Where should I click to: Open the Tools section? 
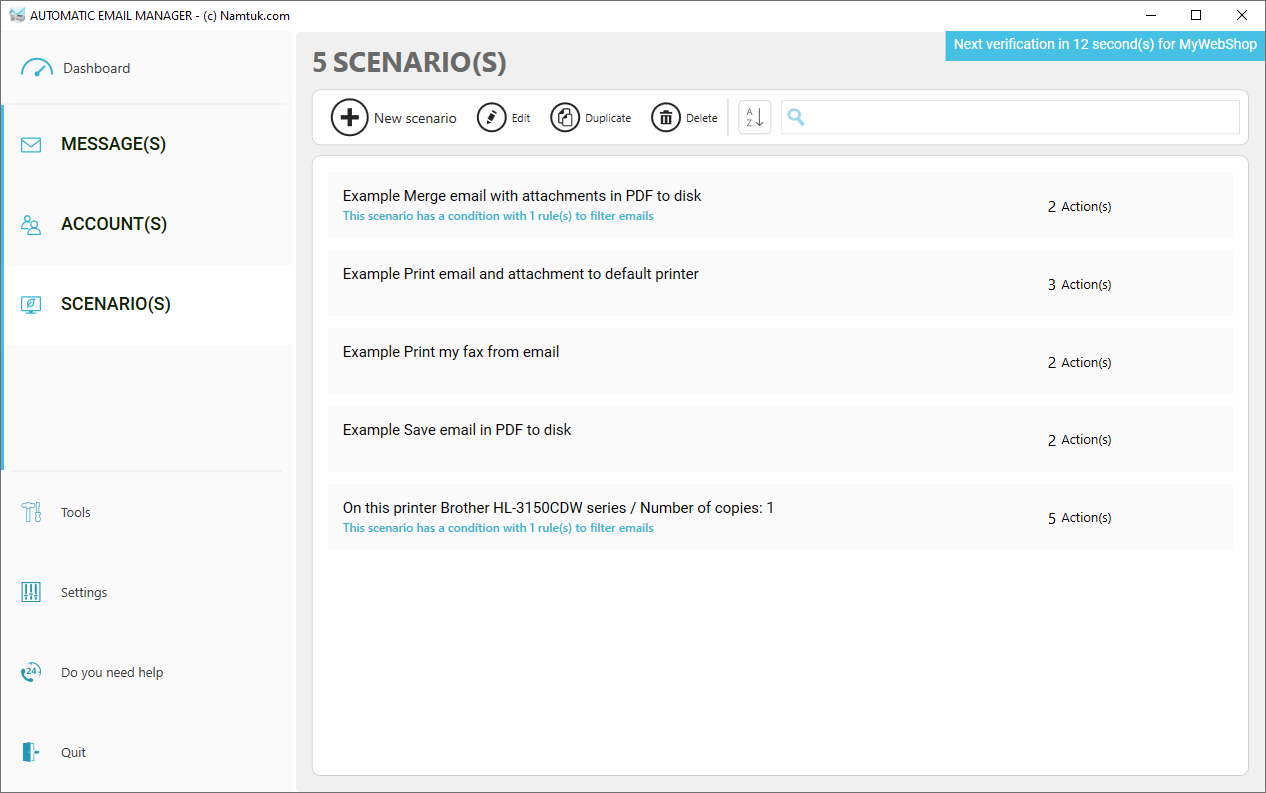[x=75, y=511]
